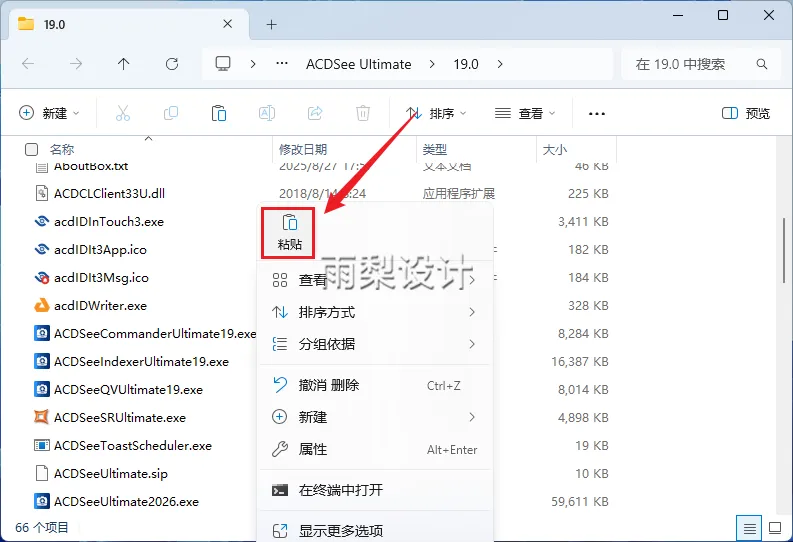This screenshot has height=542, width=793.
Task: Expand the chevron after ACDSee Ultimate
Action: pyautogui.click(x=431, y=64)
